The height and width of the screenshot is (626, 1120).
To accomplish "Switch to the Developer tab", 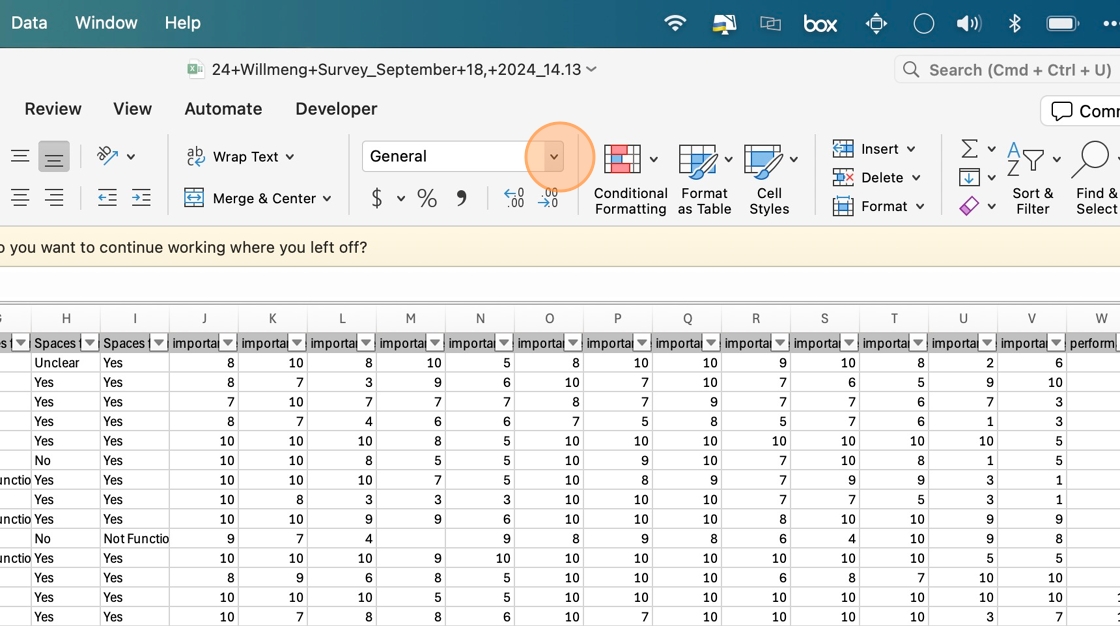I will coord(336,109).
